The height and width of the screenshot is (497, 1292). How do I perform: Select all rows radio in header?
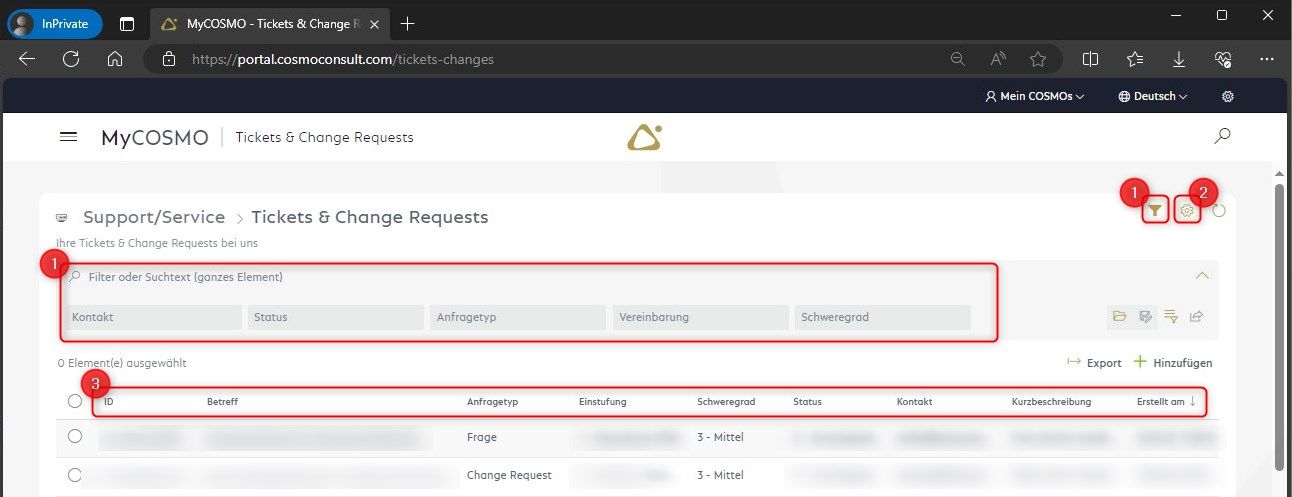(x=75, y=401)
